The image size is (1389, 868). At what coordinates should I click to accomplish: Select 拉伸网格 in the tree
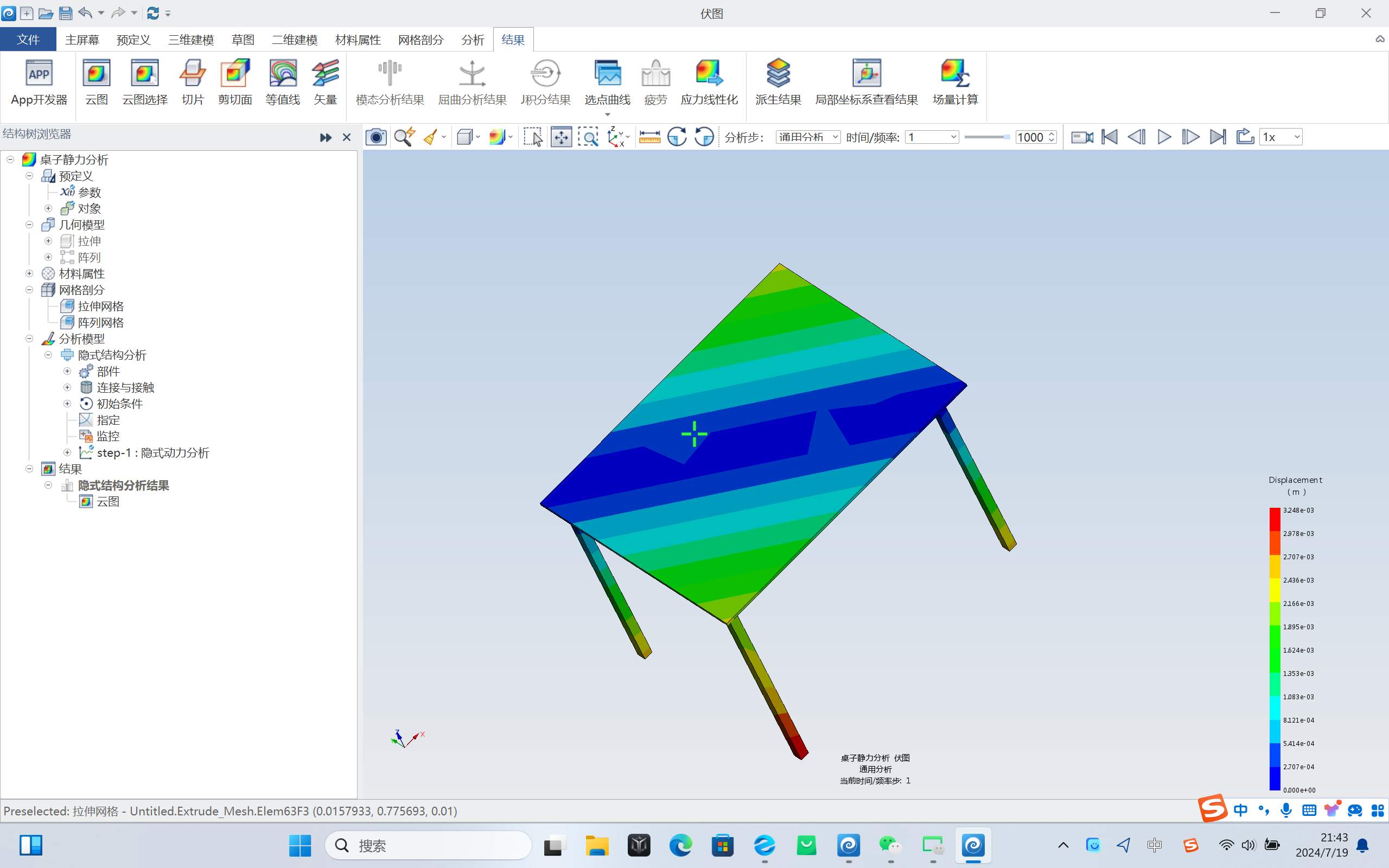point(100,307)
